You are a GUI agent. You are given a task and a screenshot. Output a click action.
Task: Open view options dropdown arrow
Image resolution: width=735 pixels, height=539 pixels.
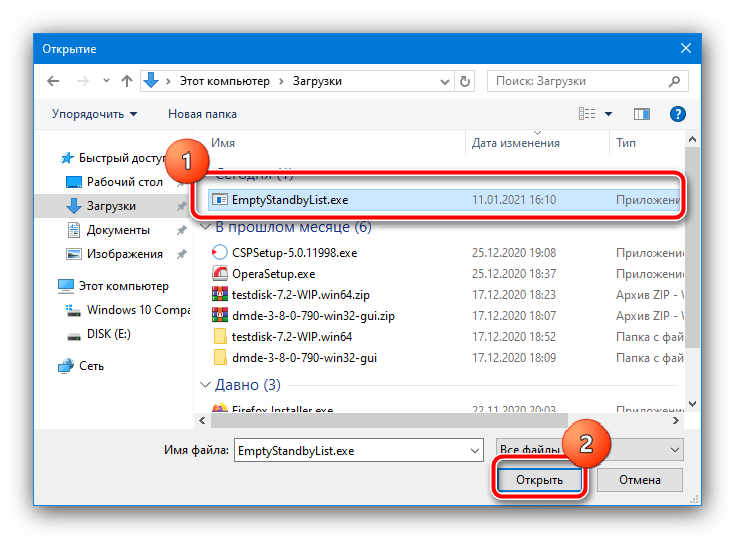tap(608, 114)
